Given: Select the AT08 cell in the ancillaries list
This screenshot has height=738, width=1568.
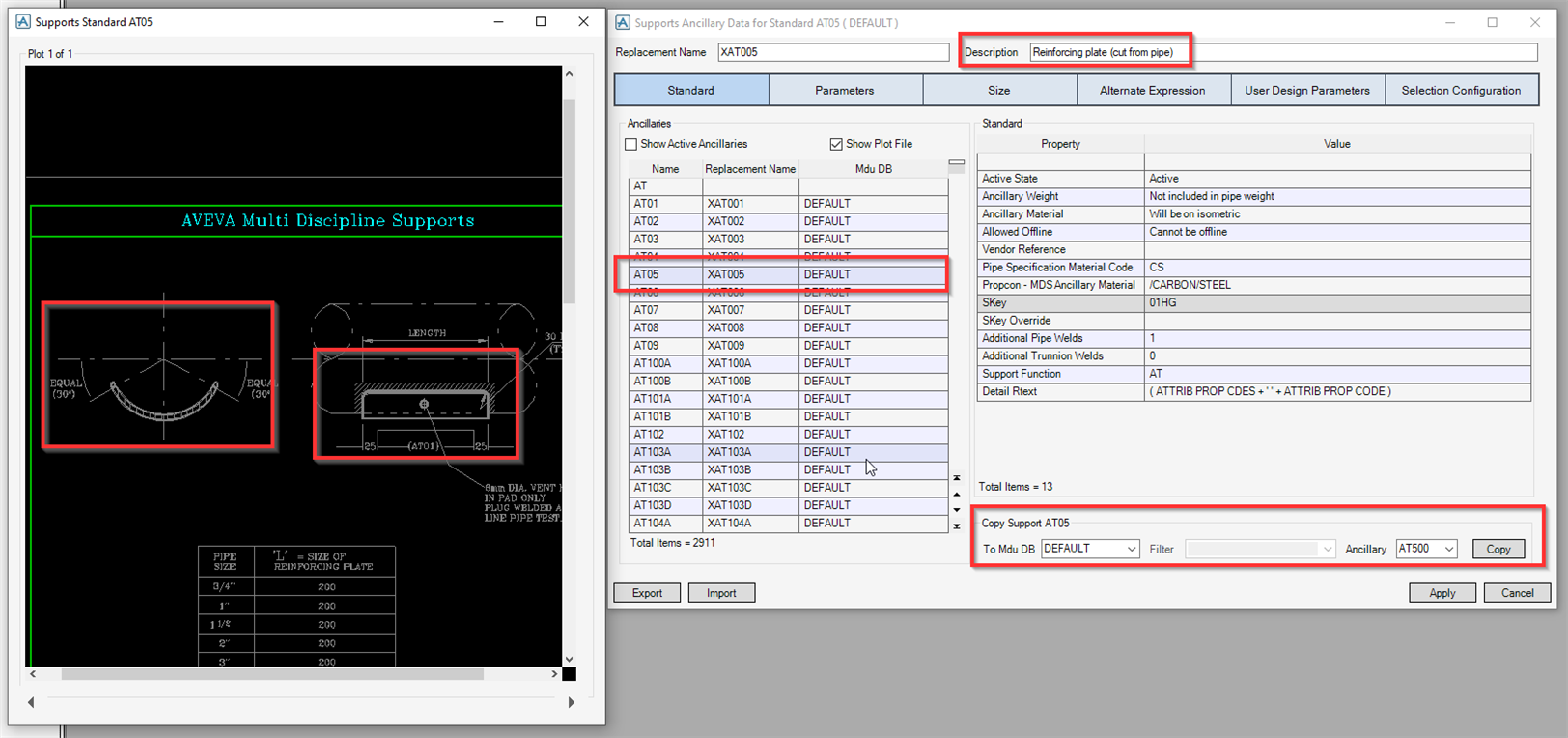Looking at the screenshot, I should [665, 327].
